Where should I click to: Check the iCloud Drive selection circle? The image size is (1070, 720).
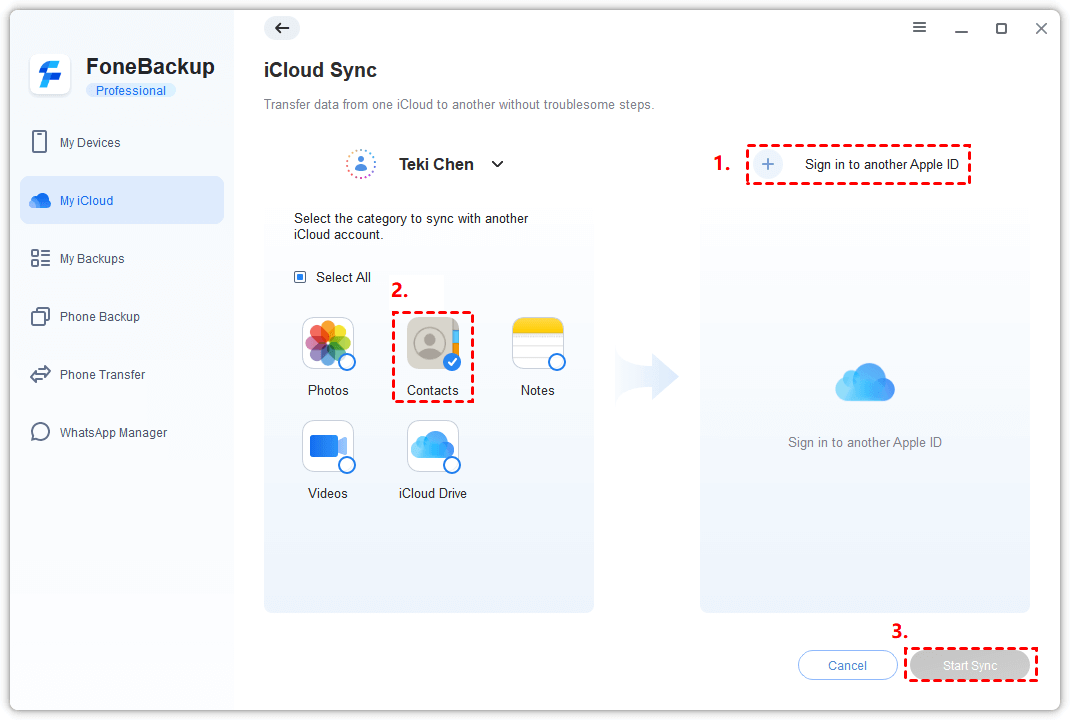(x=452, y=465)
